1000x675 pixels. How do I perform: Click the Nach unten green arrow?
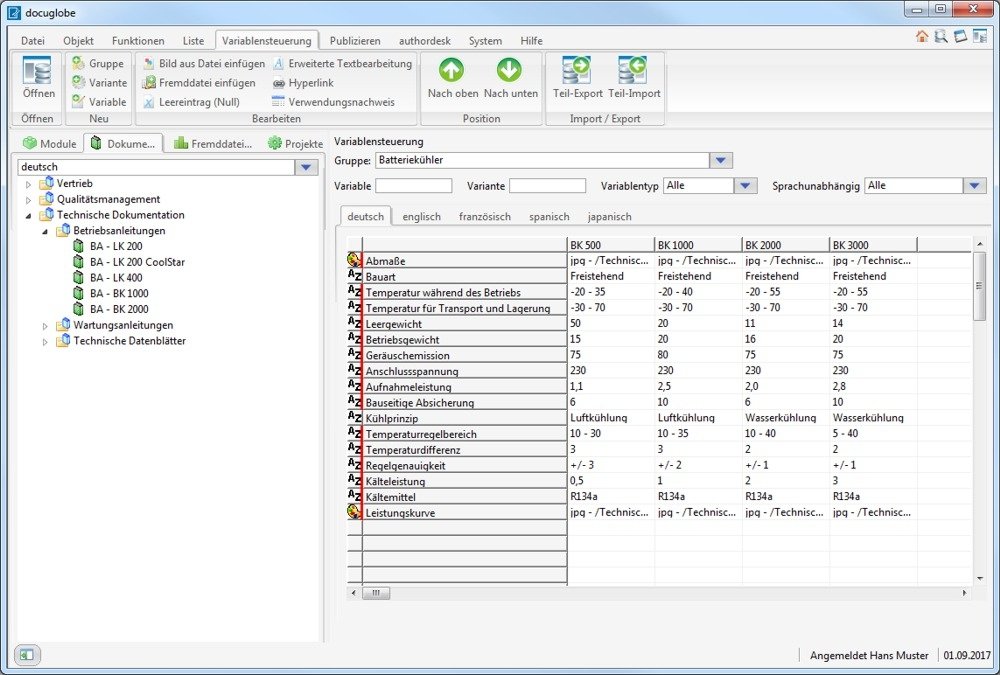(510, 71)
